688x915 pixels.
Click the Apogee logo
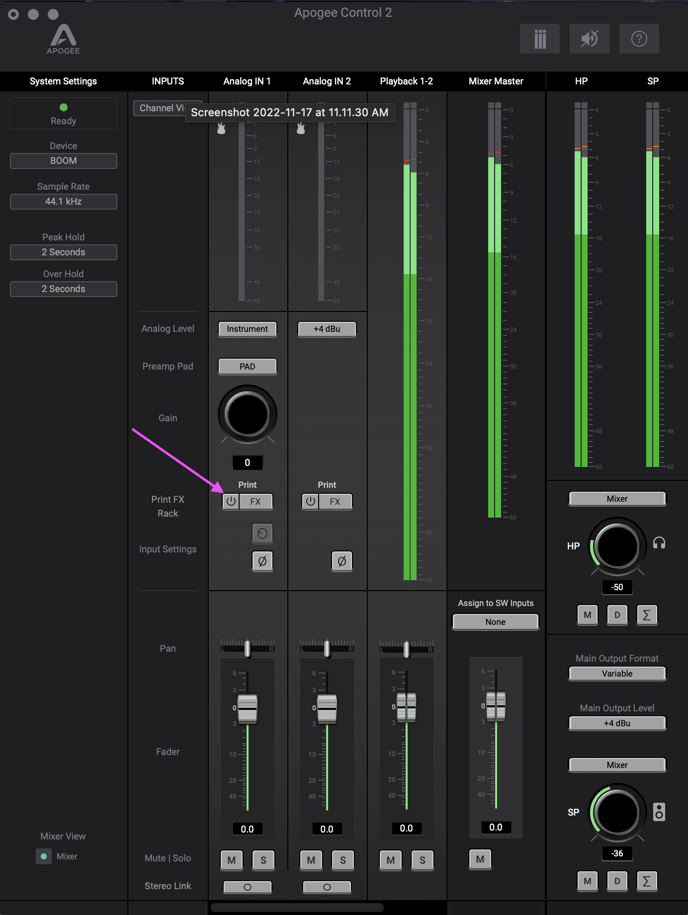[x=63, y=40]
